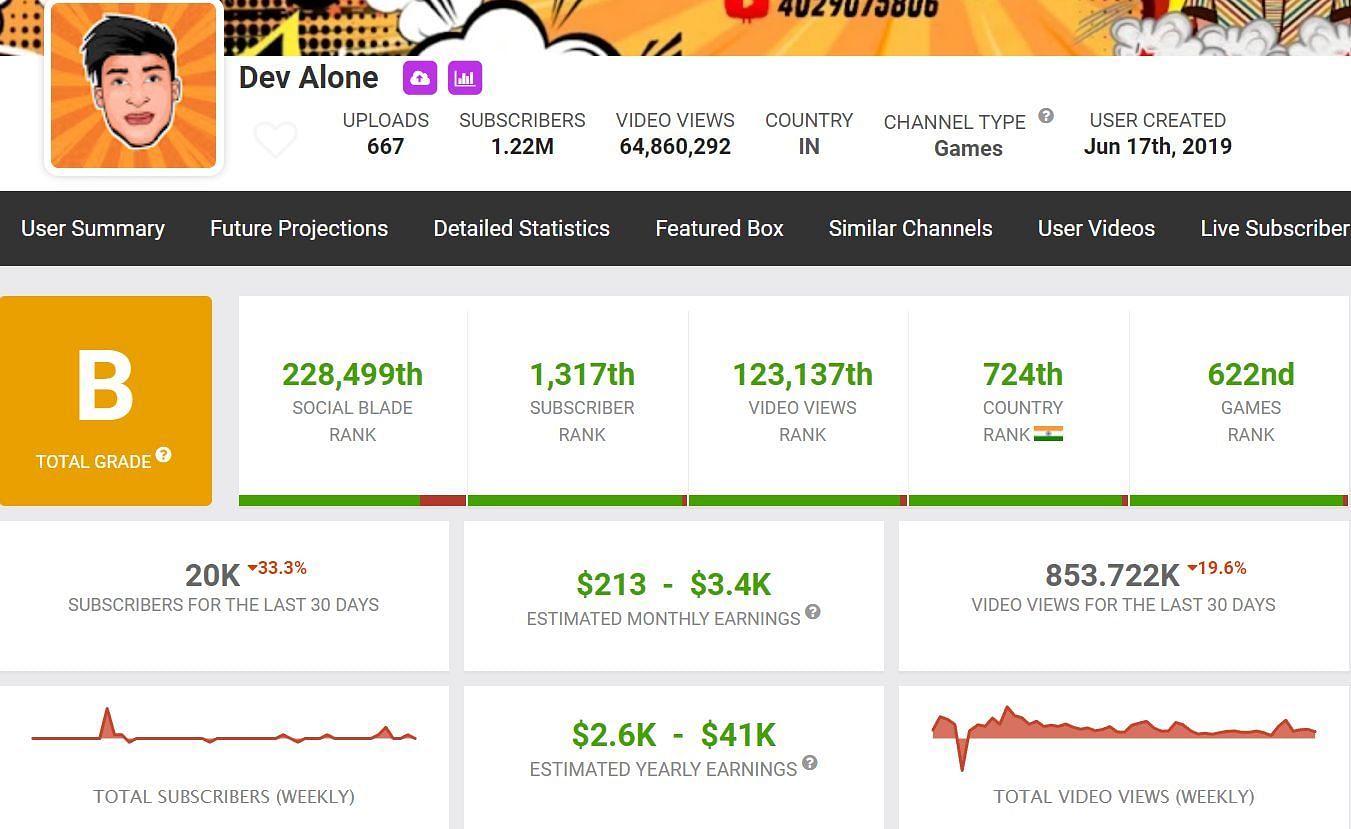
Task: Click the orange B total grade box
Action: [106, 400]
